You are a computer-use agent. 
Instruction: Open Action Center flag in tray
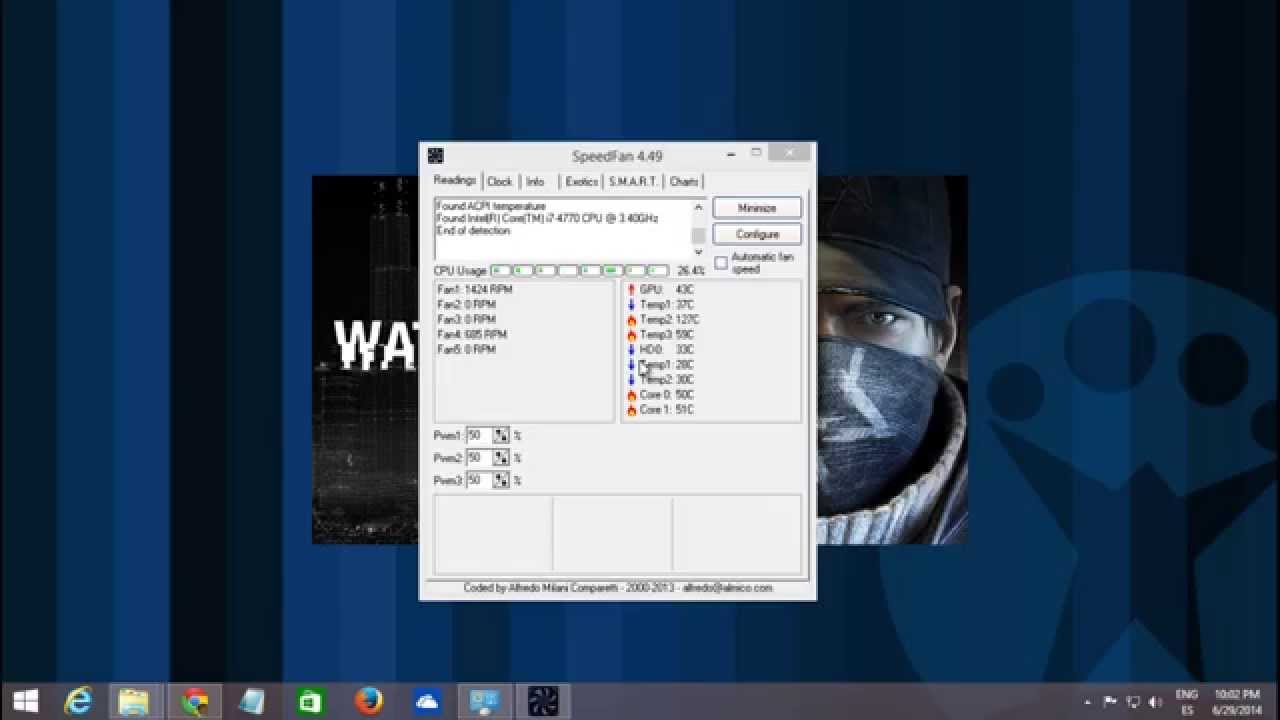click(x=1110, y=702)
